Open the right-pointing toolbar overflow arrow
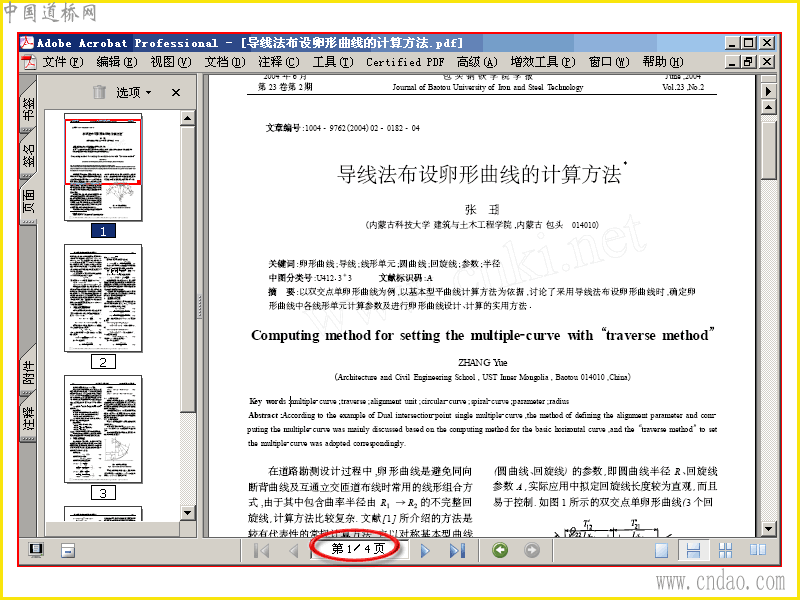Image resolution: width=800 pixels, height=600 pixels. point(768,91)
